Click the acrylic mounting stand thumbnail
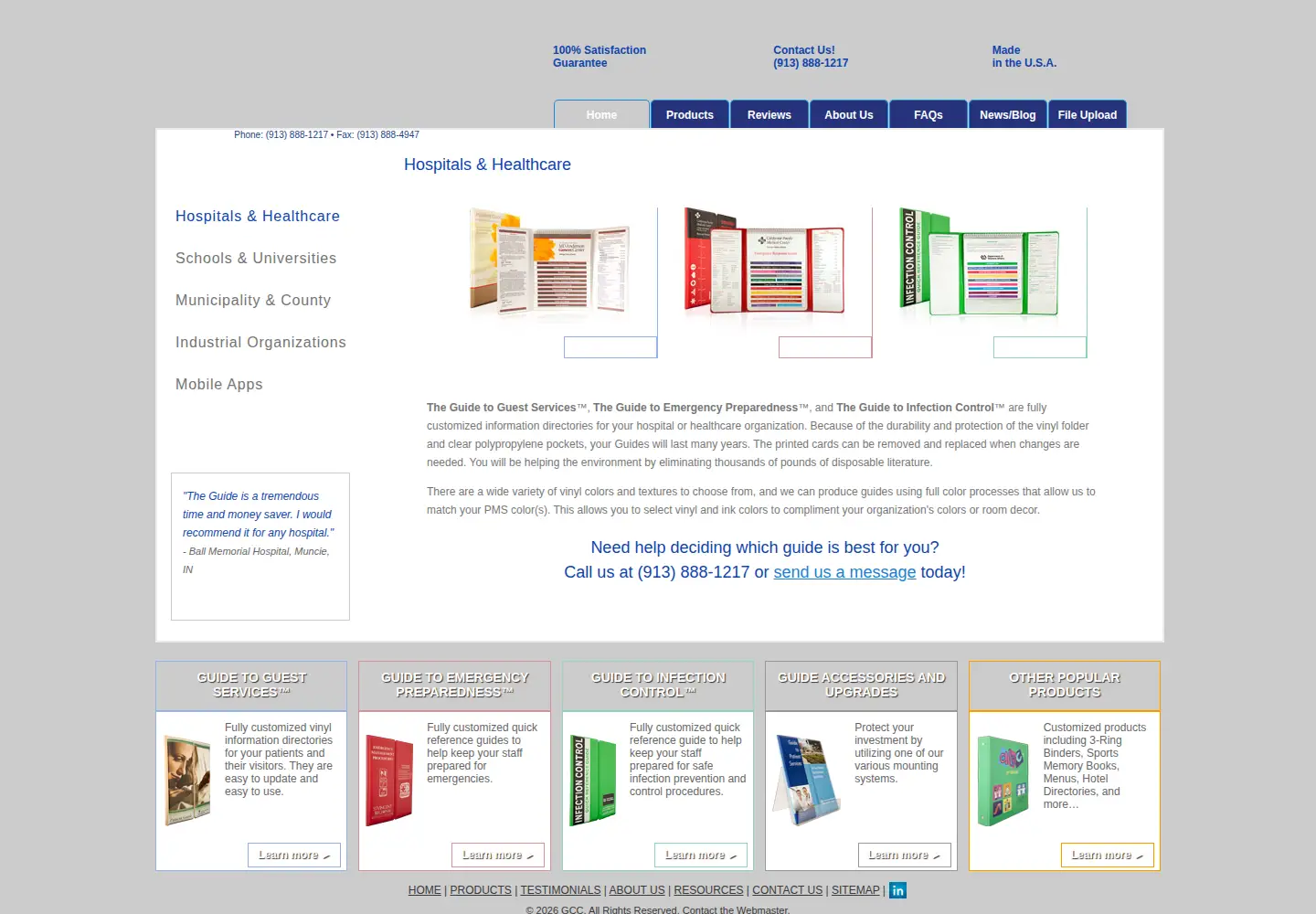 point(807,781)
